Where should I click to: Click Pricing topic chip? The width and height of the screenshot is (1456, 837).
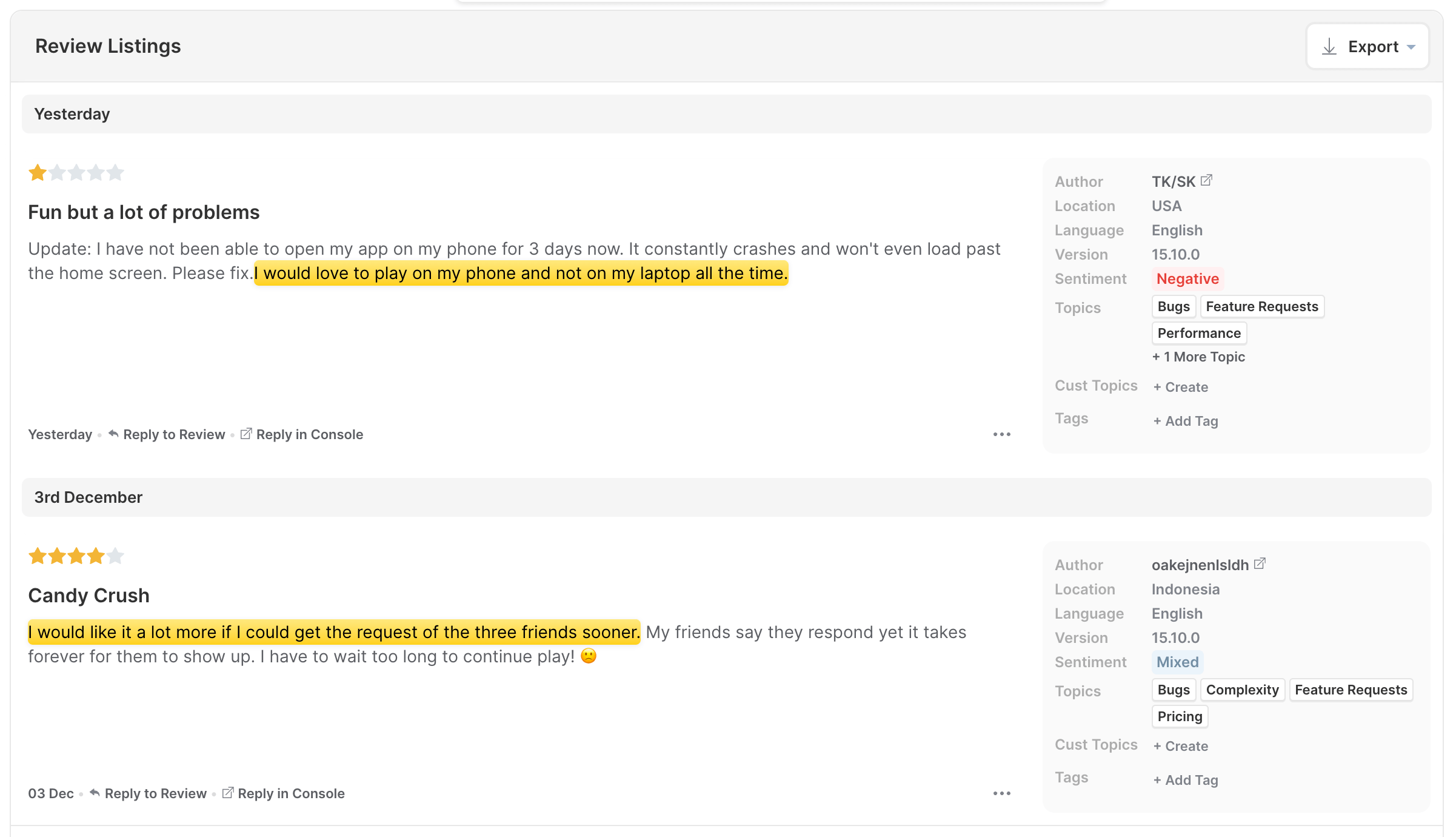1180,716
